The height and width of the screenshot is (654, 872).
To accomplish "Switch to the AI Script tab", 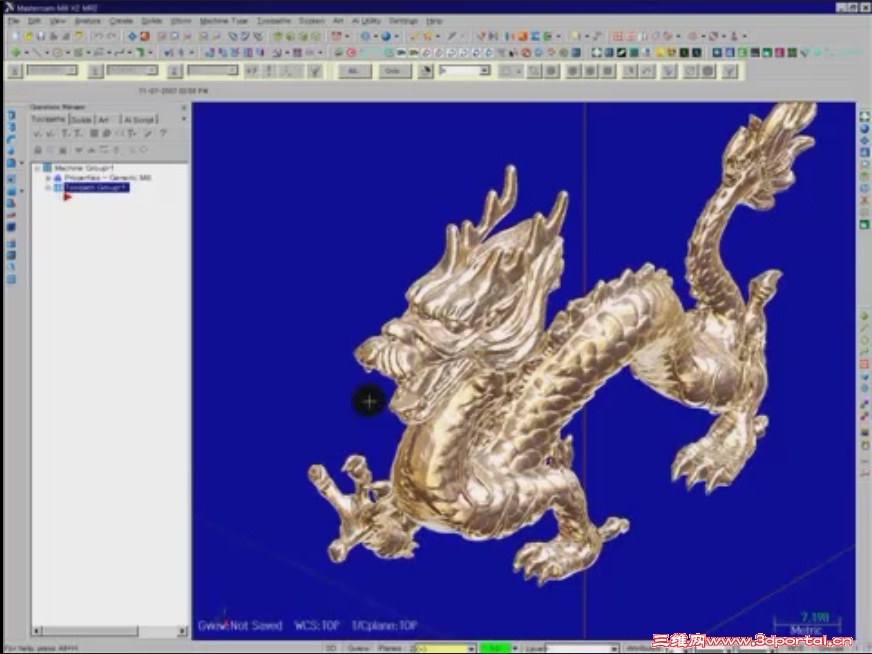I will (x=139, y=120).
